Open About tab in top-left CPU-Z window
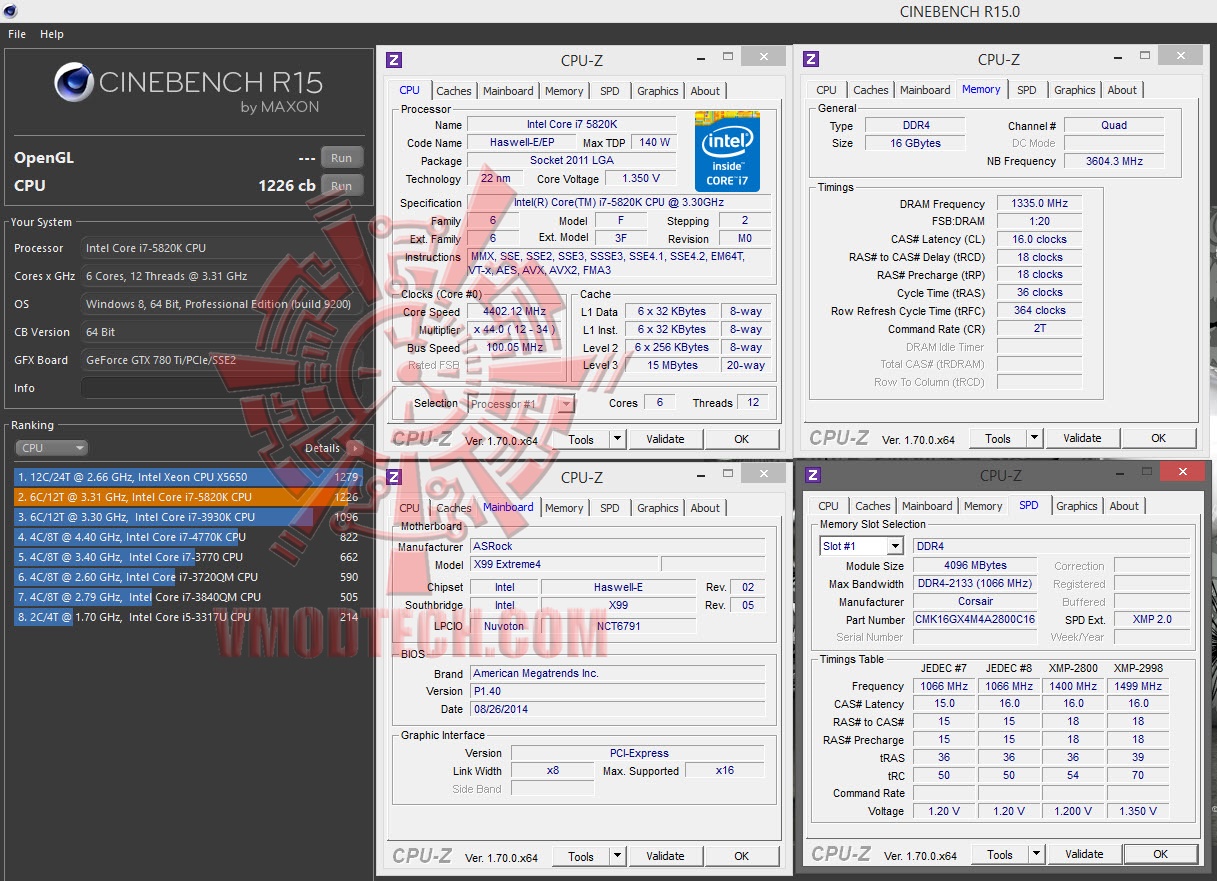 pos(705,91)
